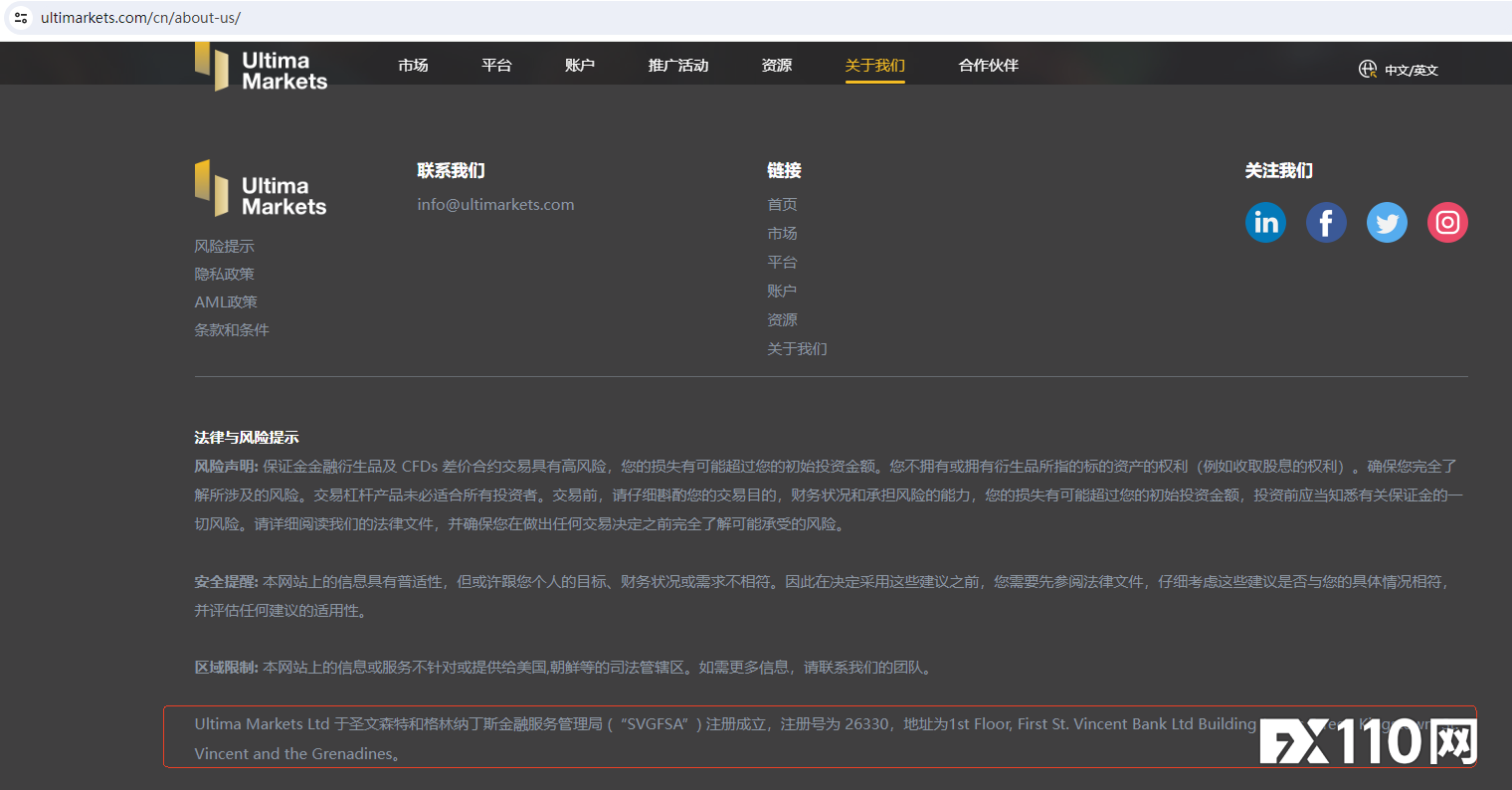Switch language via 中文/英文
The image size is (1512, 790).
click(1412, 70)
